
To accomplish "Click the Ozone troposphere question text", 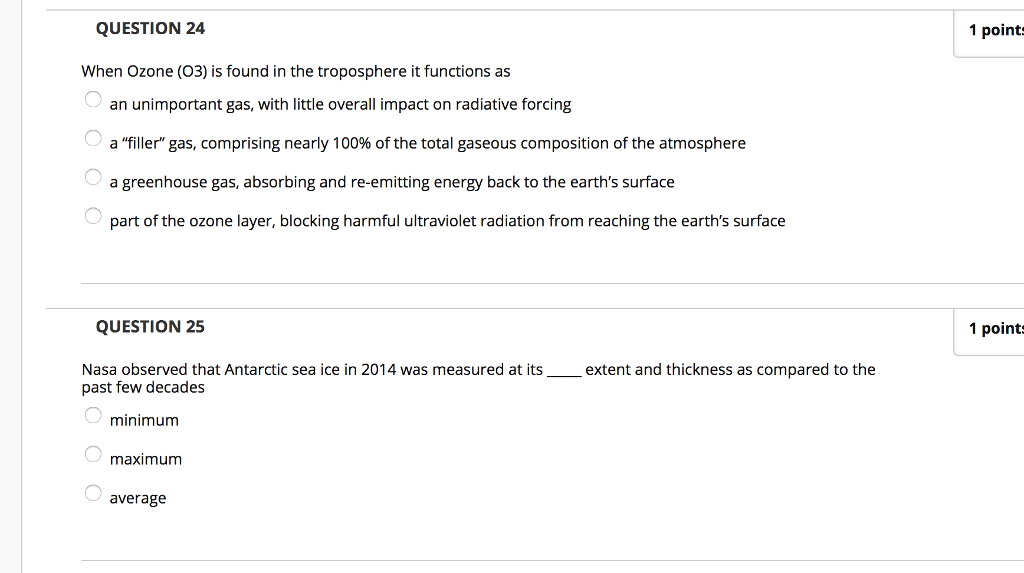I will [296, 71].
